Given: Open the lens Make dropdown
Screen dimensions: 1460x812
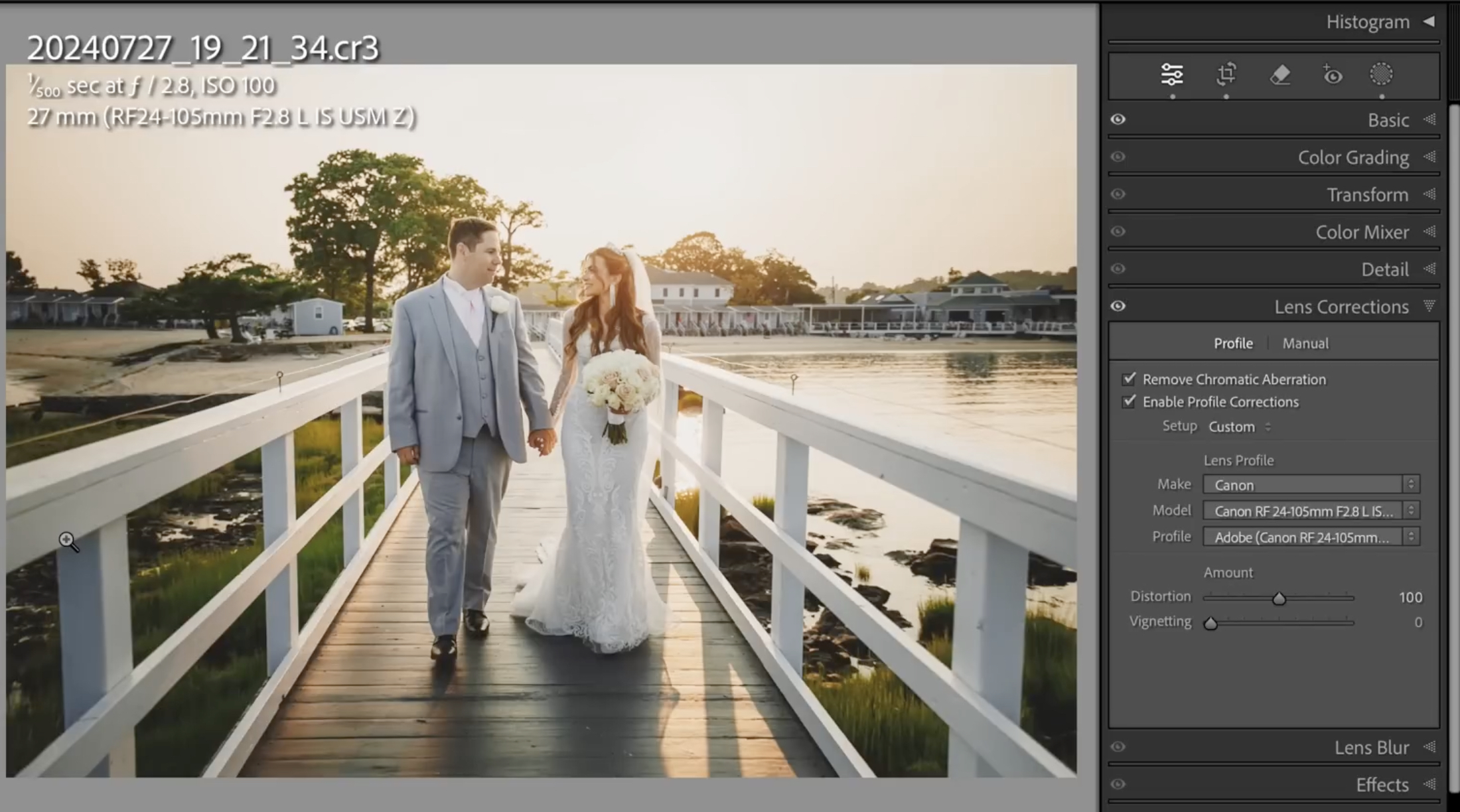Looking at the screenshot, I should (1311, 484).
